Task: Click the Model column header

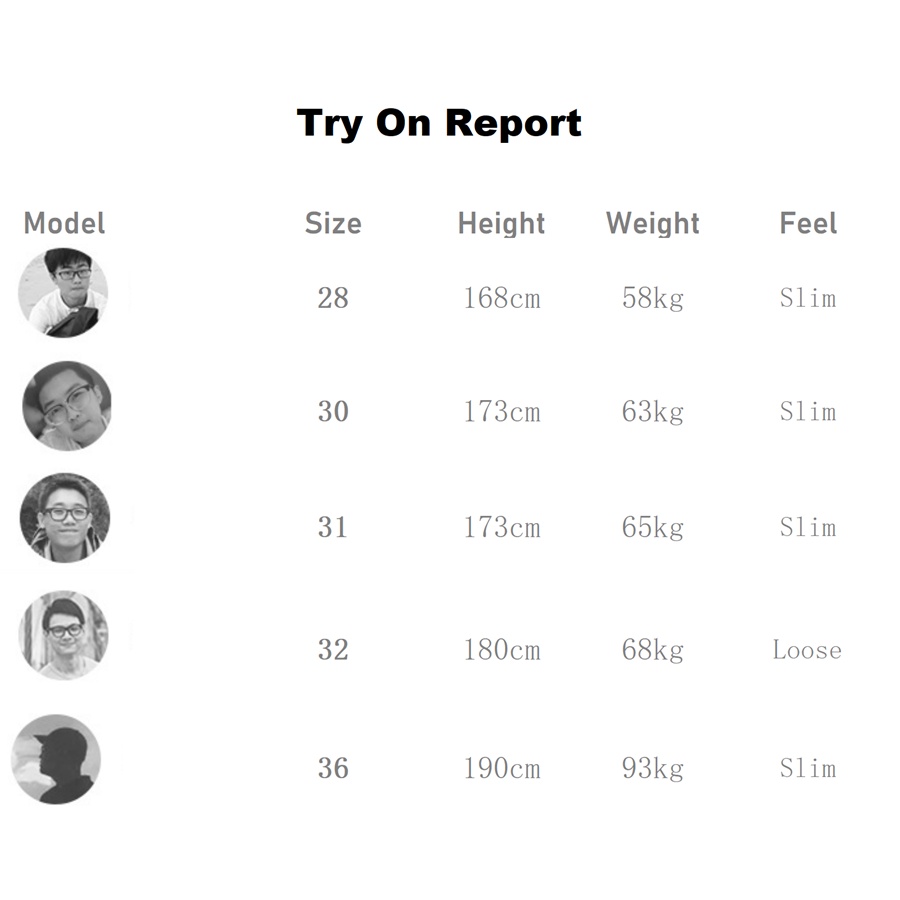Action: (64, 223)
